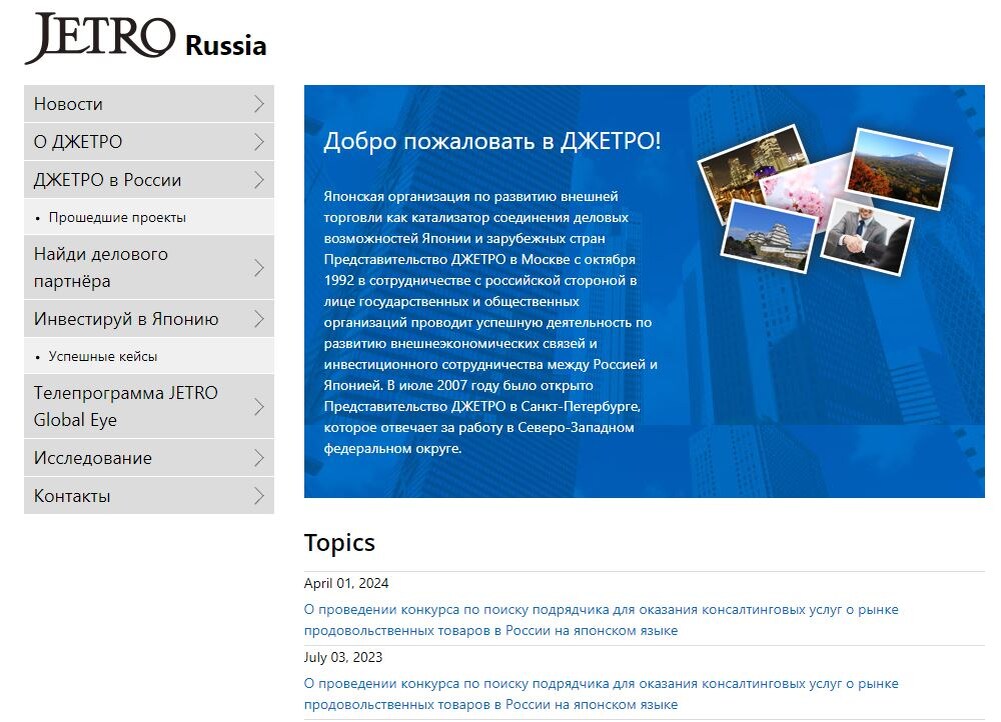Click the chevron beside Найди делового партнёра
The height and width of the screenshot is (722, 1001).
[259, 267]
